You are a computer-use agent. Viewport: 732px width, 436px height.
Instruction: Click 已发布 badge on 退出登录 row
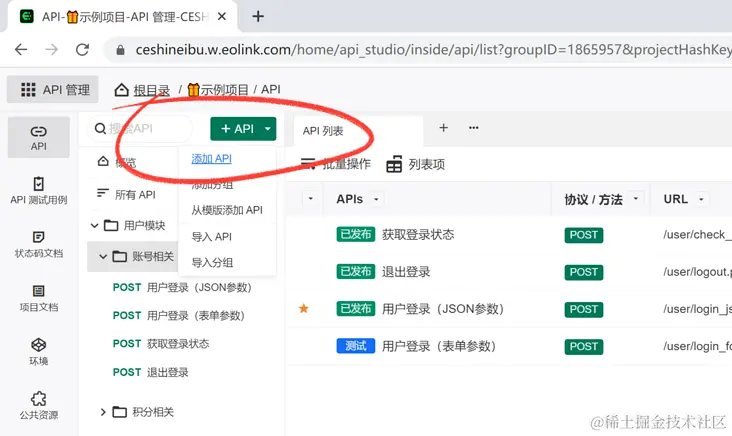[356, 271]
